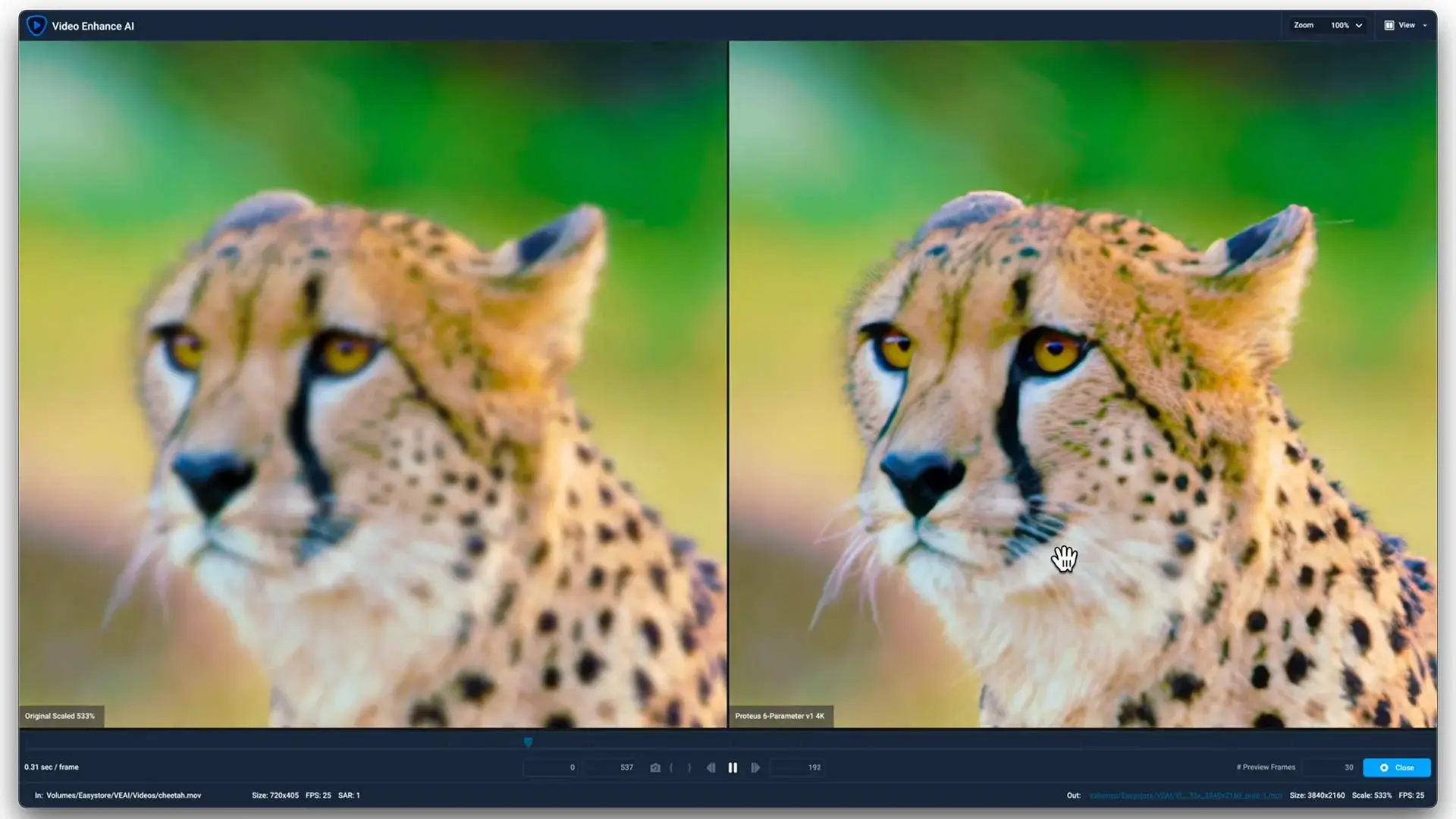Image resolution: width=1456 pixels, height=819 pixels.
Task: Click the Video Enhance AI logo icon
Action: pyautogui.click(x=36, y=25)
